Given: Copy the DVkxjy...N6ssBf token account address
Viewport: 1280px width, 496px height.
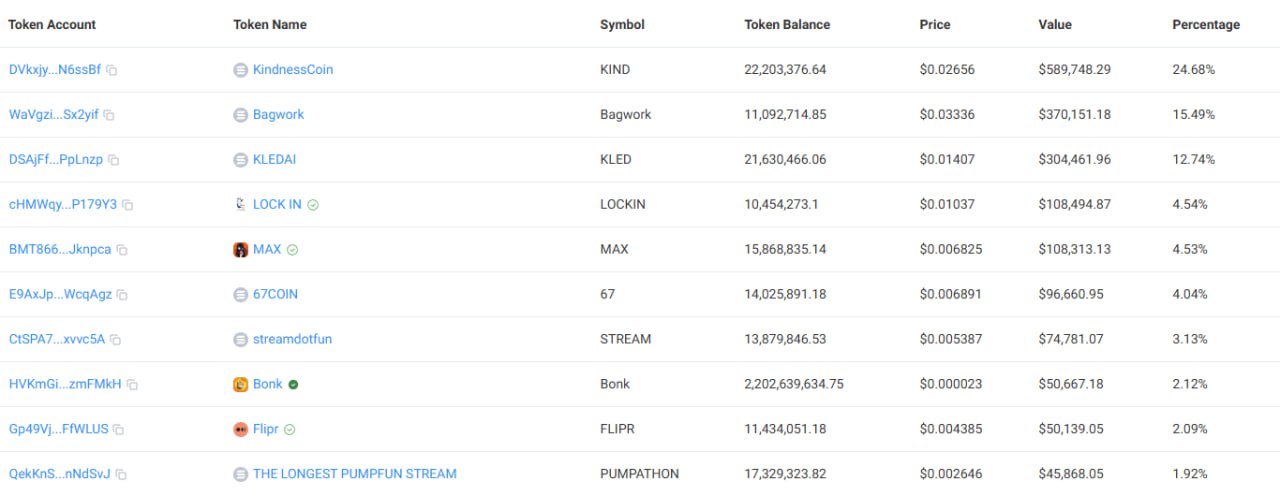Looking at the screenshot, I should (x=112, y=70).
